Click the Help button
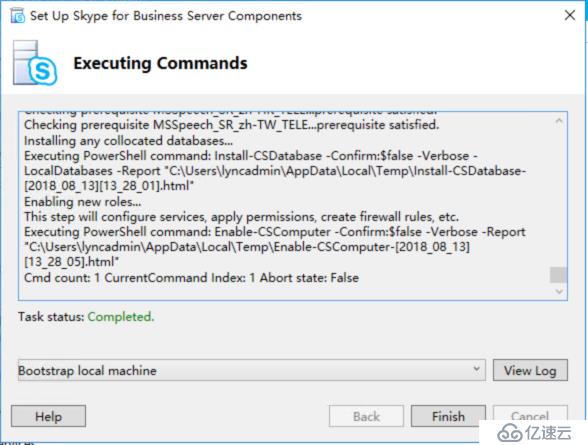 tap(48, 416)
